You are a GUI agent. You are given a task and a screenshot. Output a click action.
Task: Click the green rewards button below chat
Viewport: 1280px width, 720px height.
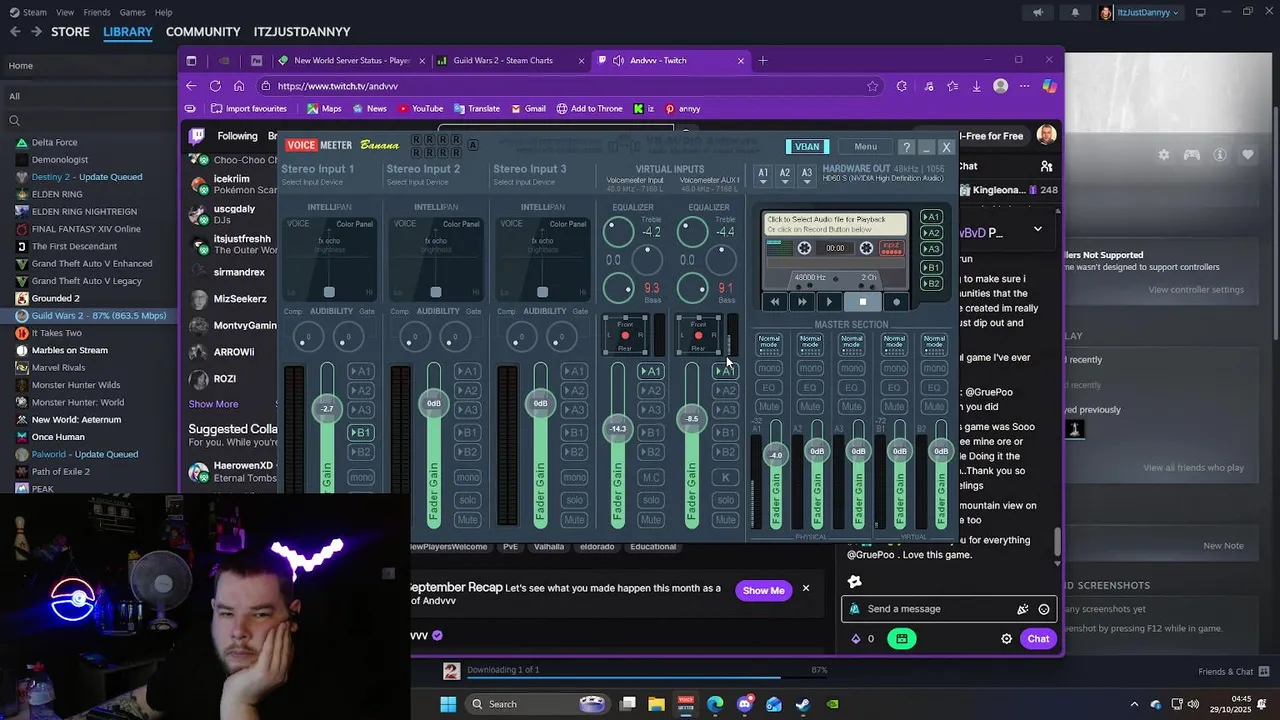[x=901, y=638]
